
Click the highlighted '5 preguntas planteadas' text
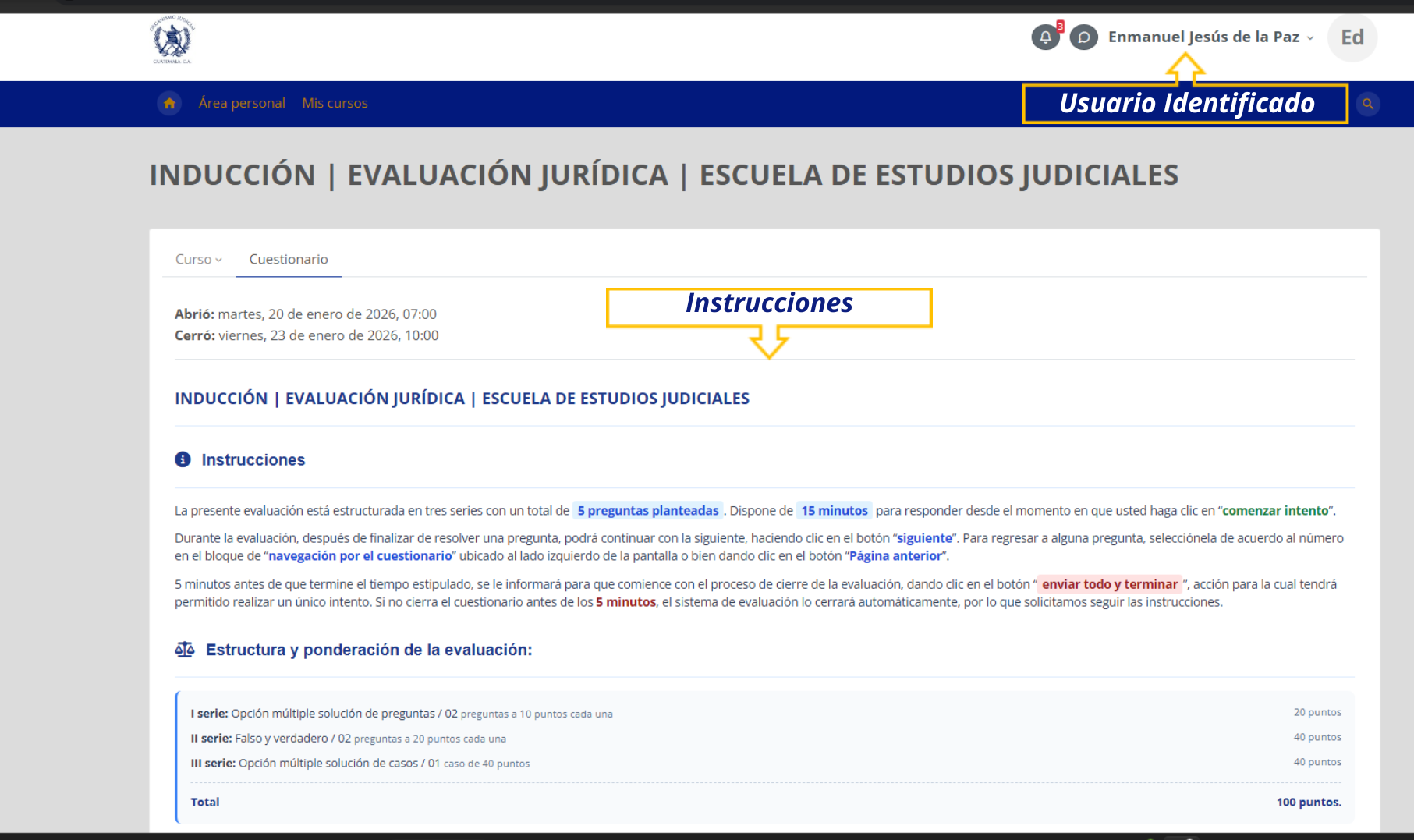tap(647, 511)
